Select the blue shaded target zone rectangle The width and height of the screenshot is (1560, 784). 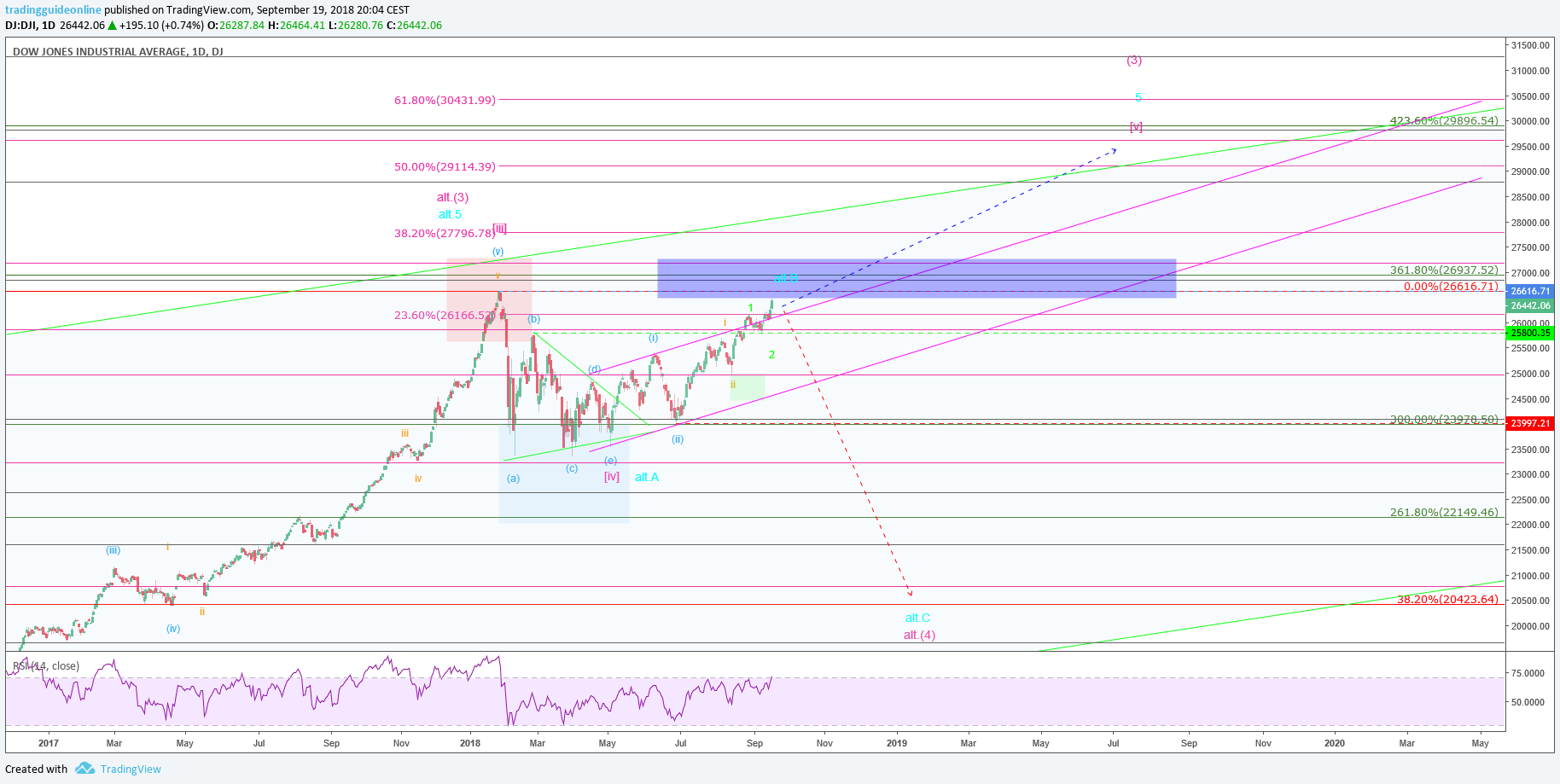[917, 278]
